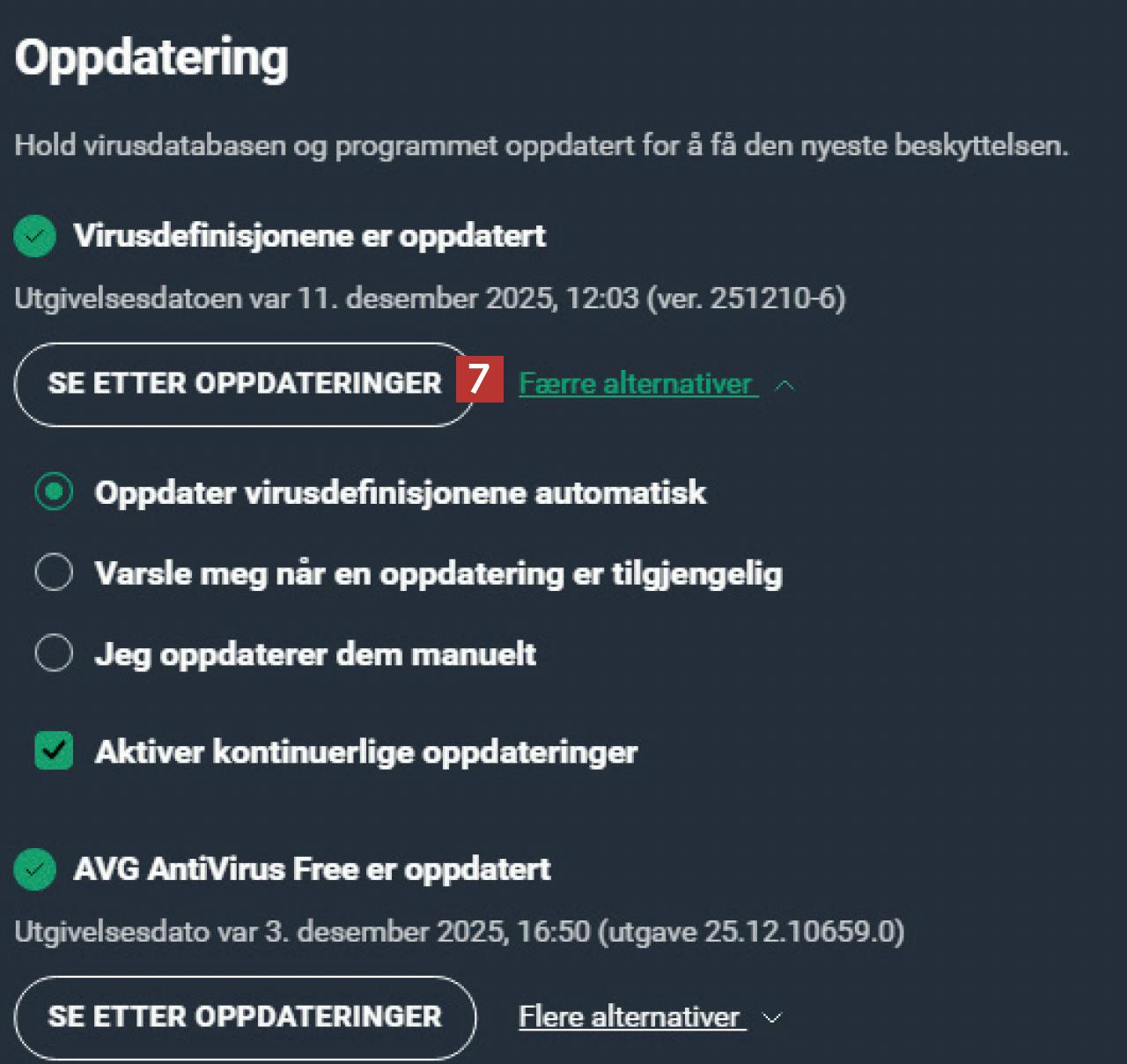Collapse options using the upward chevron arrow

pos(785,386)
